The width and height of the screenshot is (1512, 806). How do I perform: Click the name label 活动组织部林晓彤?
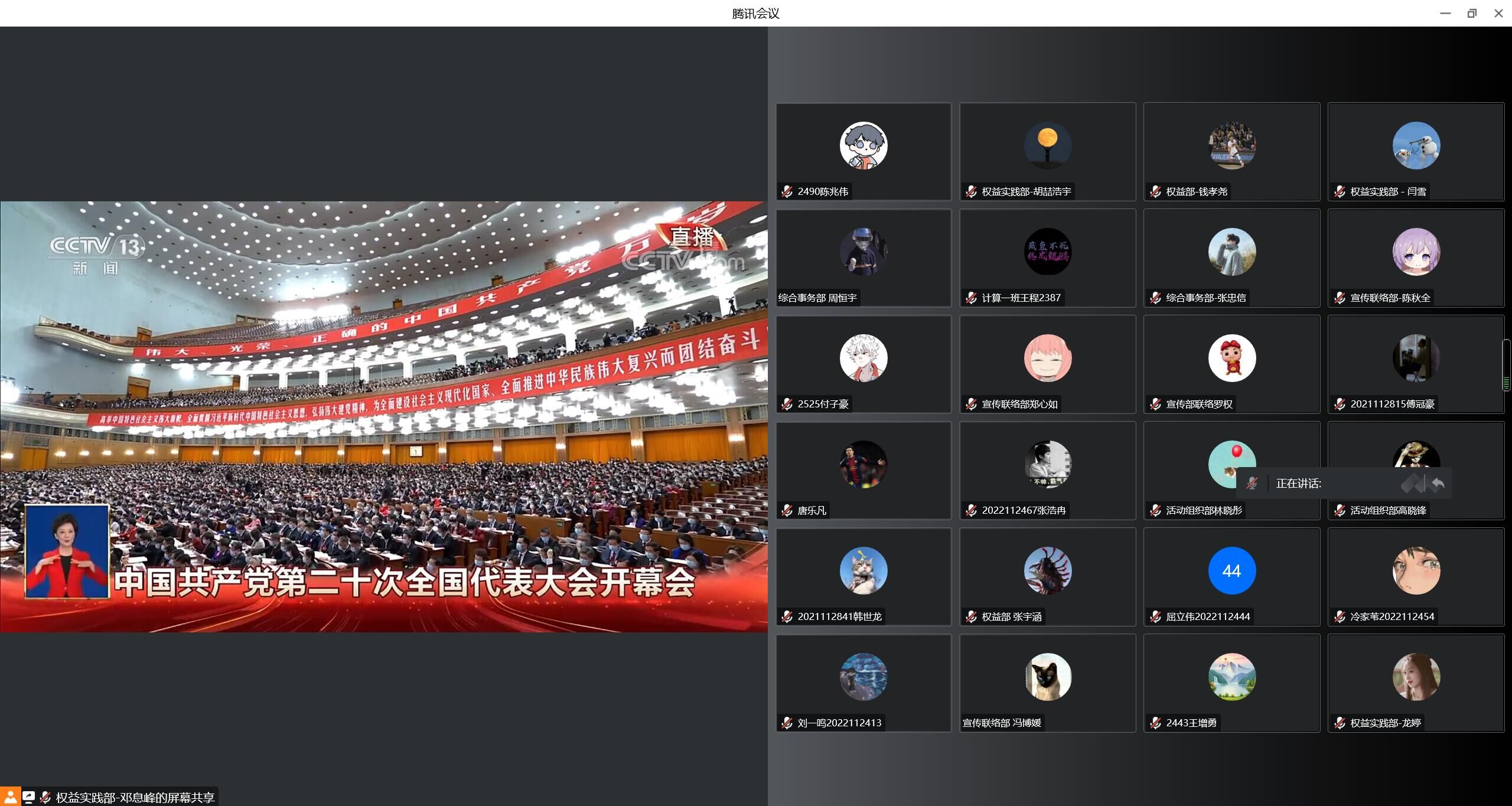pos(1204,510)
